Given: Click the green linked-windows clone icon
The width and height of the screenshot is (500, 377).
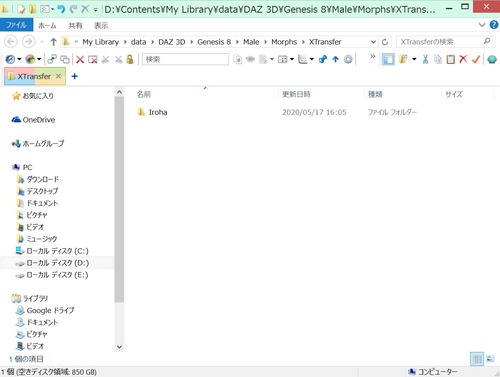Looking at the screenshot, I should pyautogui.click(x=52, y=59).
